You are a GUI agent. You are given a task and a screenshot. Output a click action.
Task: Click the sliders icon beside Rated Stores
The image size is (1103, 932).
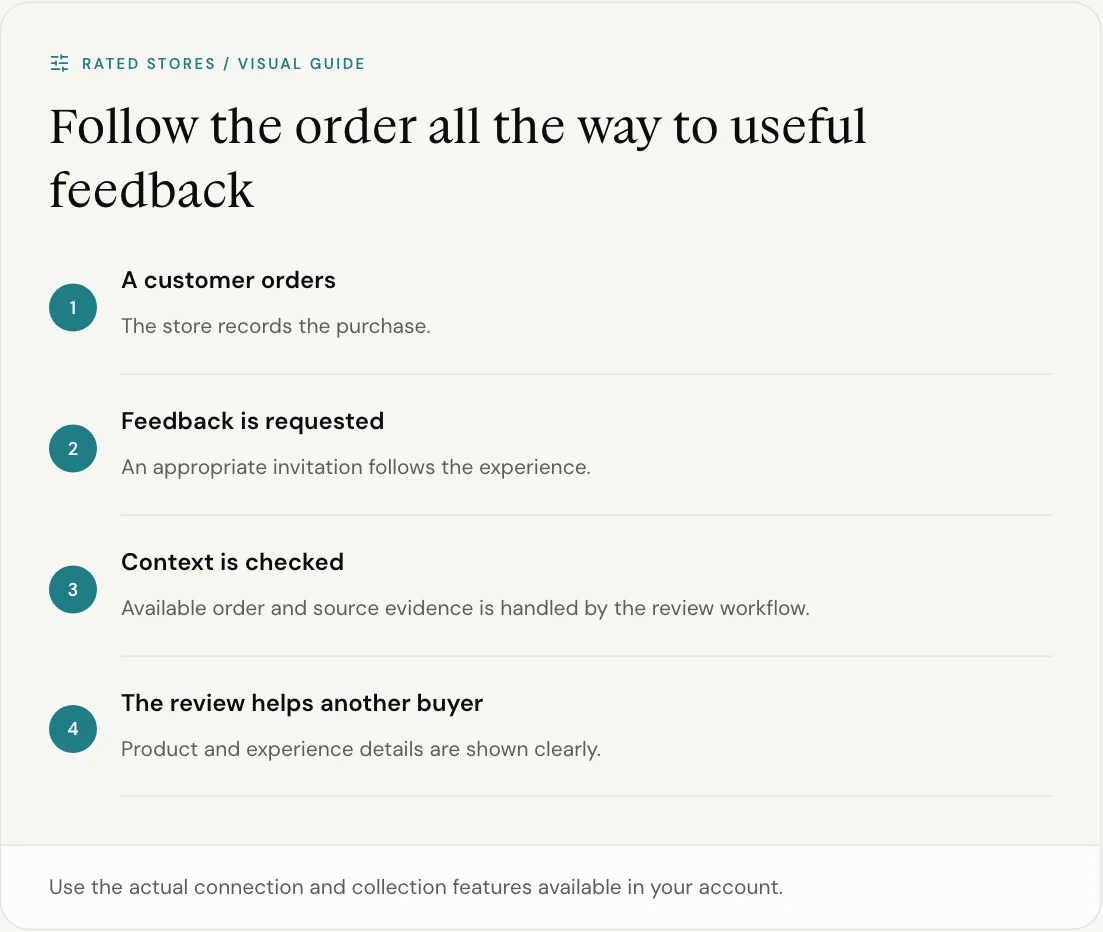click(x=60, y=63)
